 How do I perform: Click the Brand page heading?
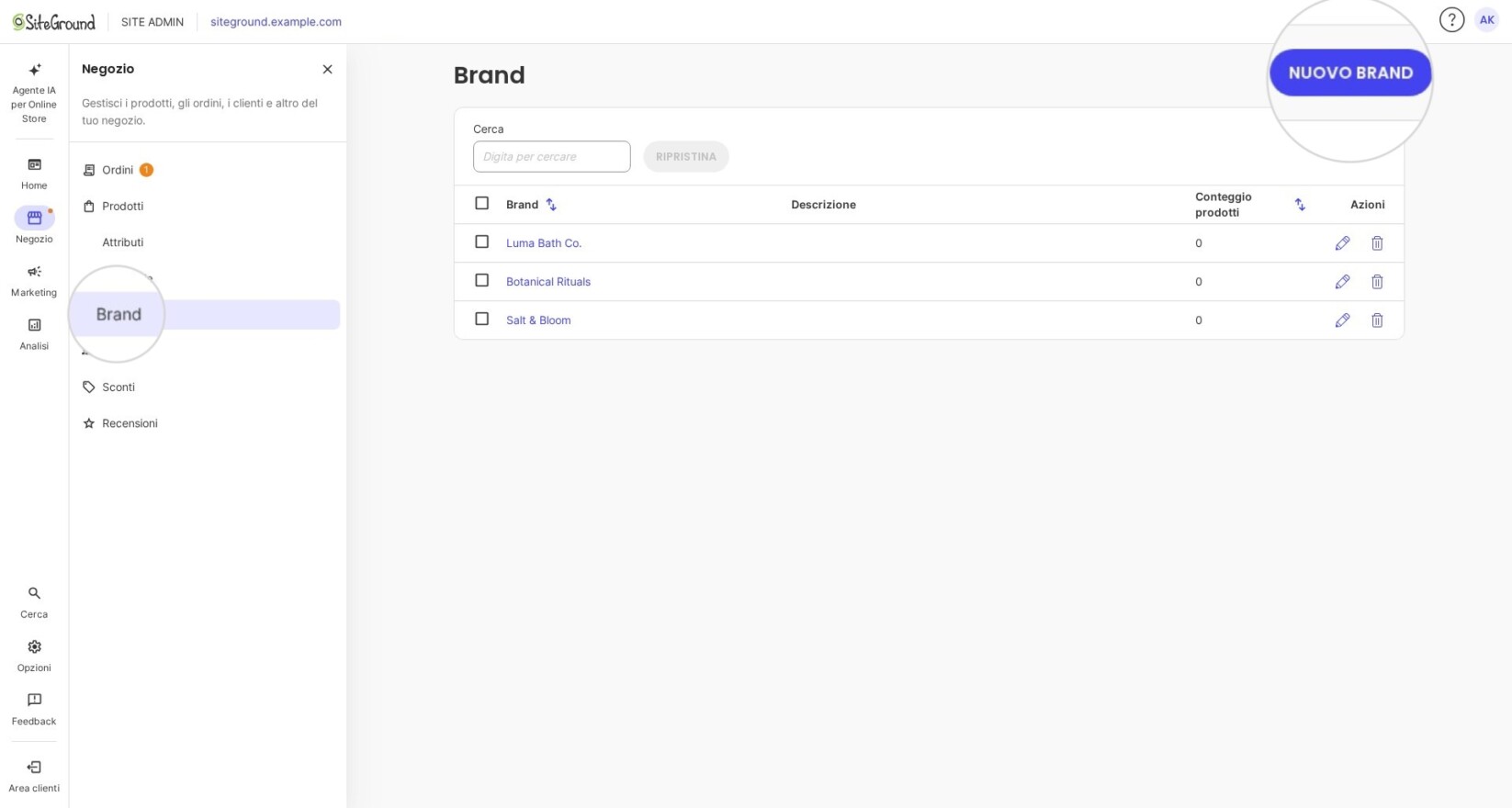tap(490, 75)
